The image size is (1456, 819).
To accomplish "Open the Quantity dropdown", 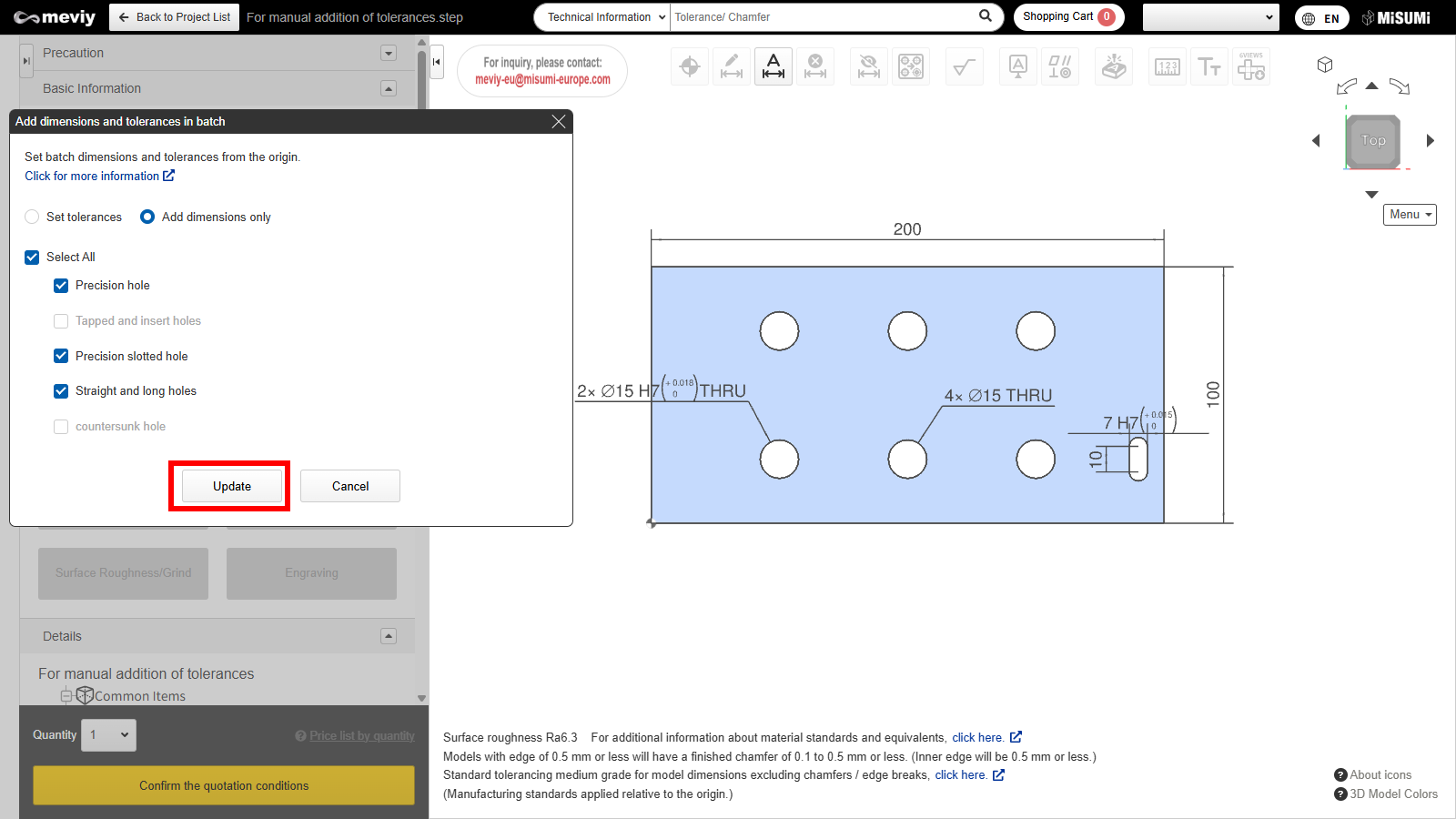I will 109,735.
